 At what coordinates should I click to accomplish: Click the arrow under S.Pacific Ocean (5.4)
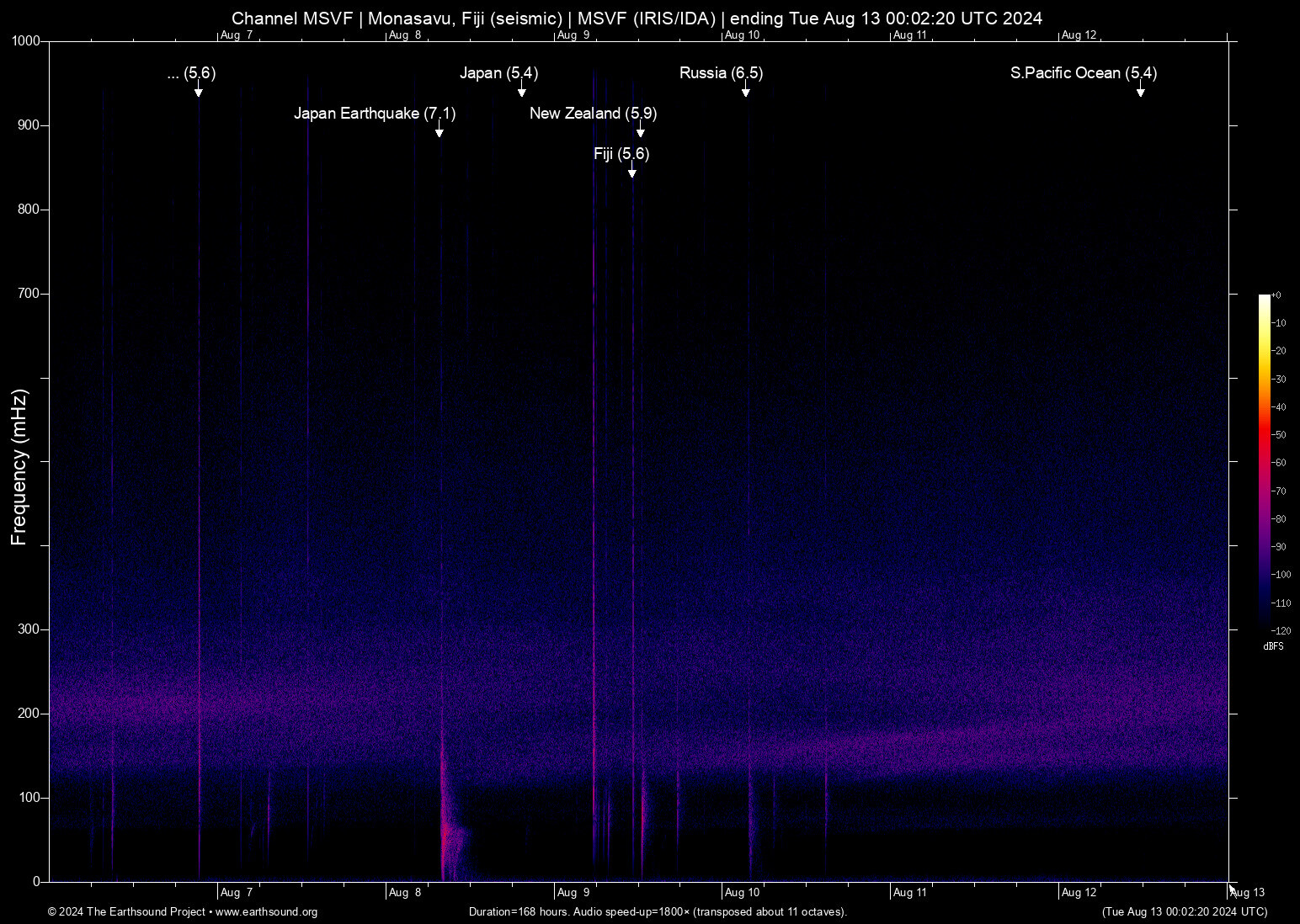1140,92
